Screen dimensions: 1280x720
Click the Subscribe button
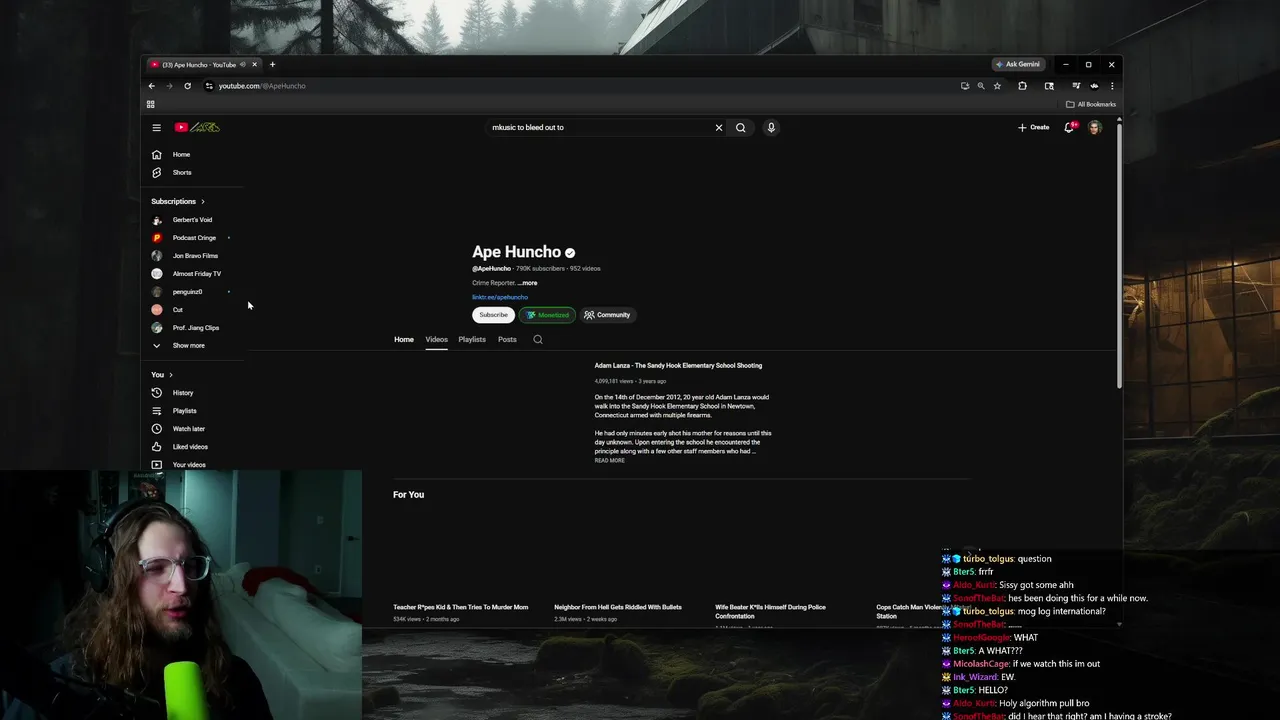[x=493, y=315]
